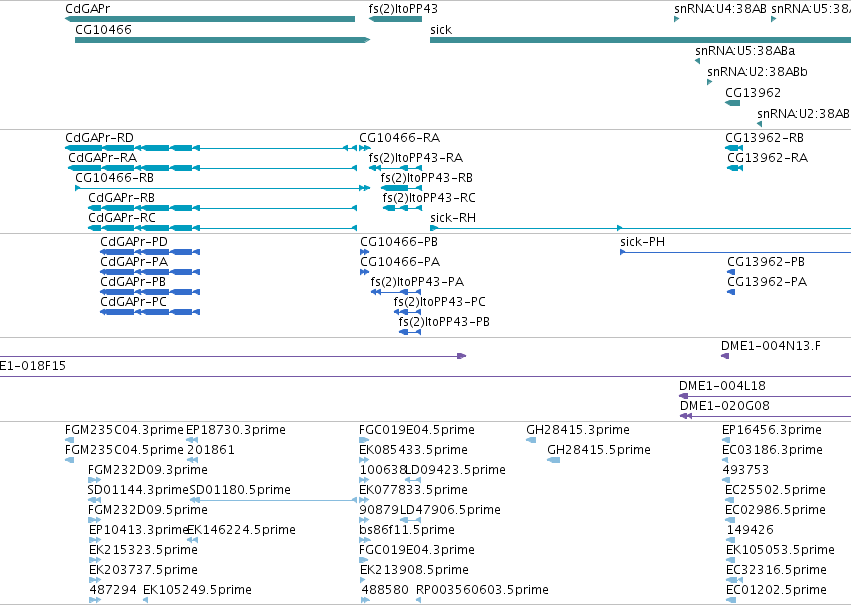Select the fs(2)ltoPP43-PA protein feature
851x605 pixels.
point(396,292)
